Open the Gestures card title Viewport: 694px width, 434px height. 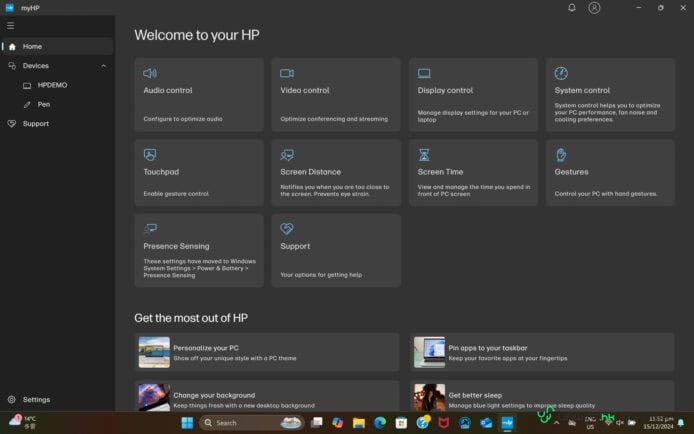571,172
